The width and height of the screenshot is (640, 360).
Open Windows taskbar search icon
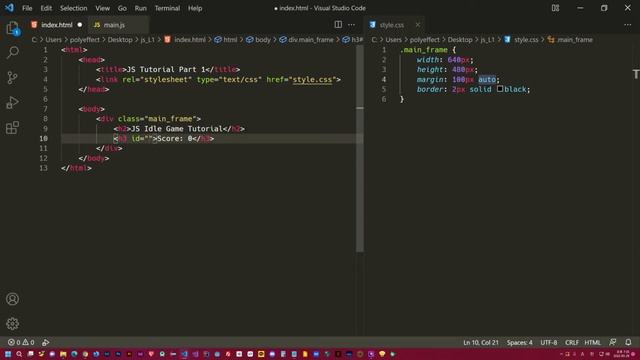tap(19, 354)
